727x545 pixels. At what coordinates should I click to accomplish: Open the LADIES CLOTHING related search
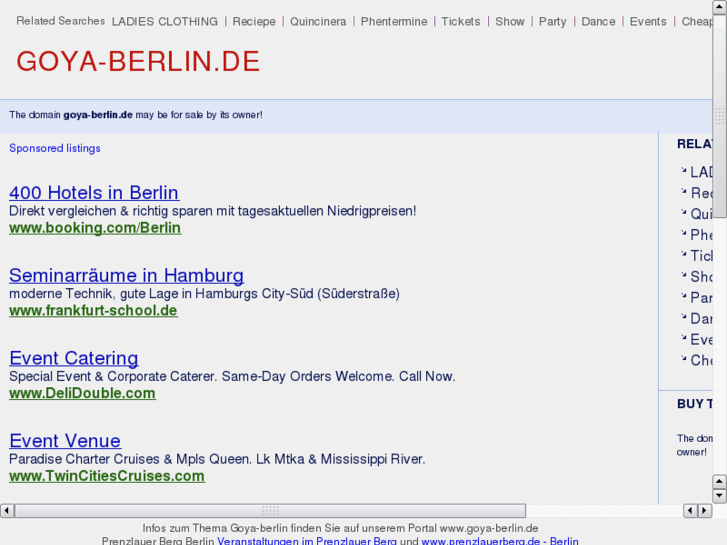[165, 22]
